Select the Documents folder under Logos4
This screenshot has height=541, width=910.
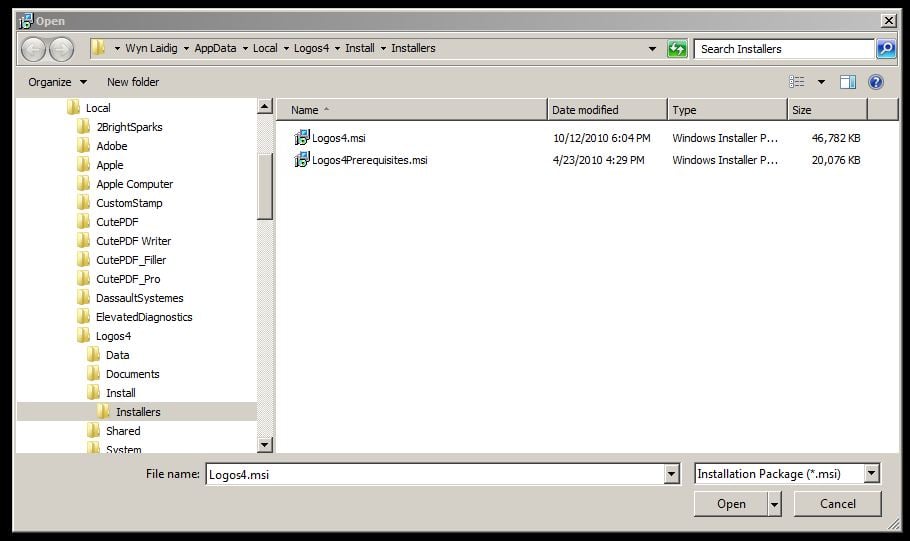133,374
